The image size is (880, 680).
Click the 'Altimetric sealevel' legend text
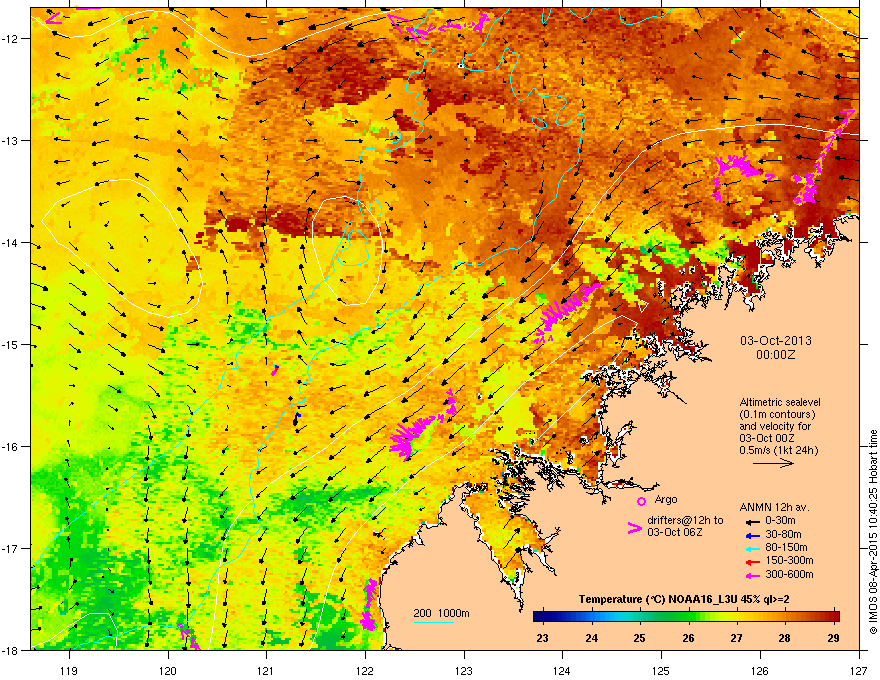click(780, 402)
